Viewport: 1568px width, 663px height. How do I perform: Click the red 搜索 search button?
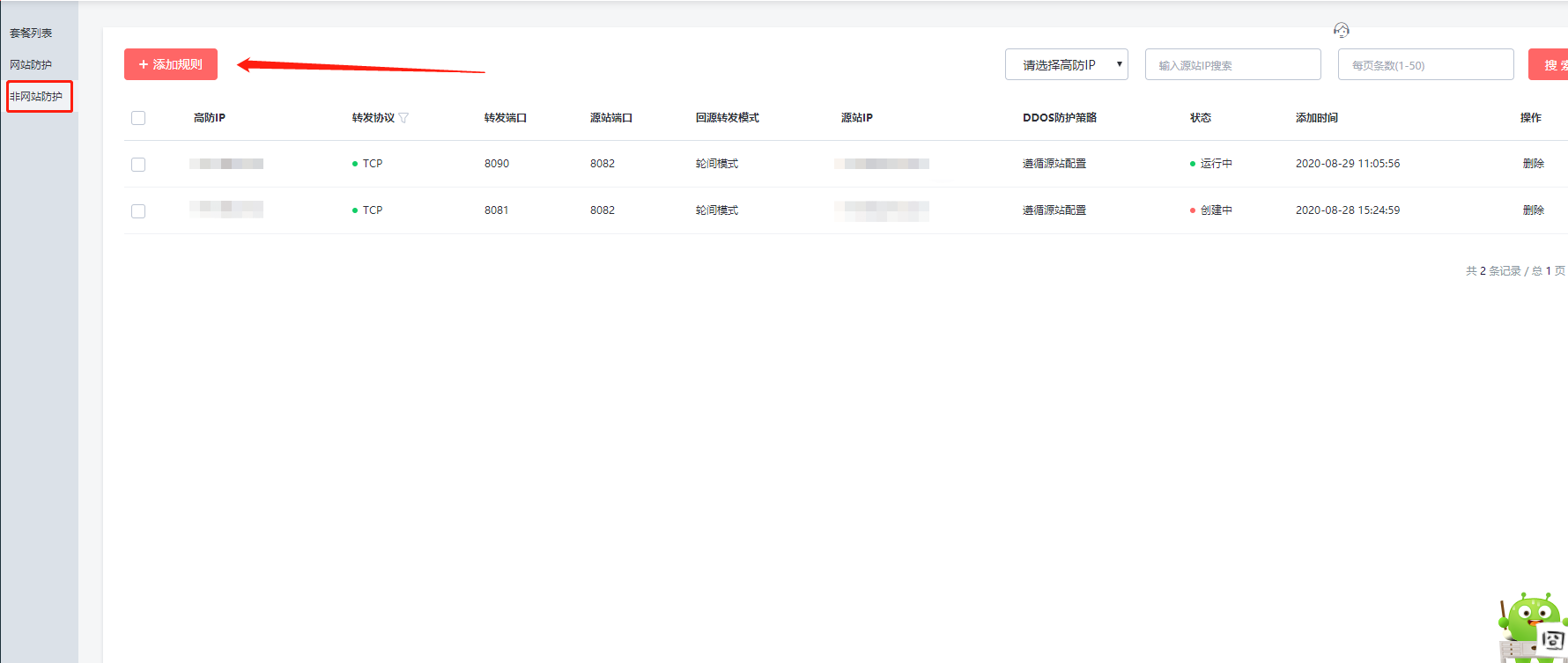click(1549, 64)
